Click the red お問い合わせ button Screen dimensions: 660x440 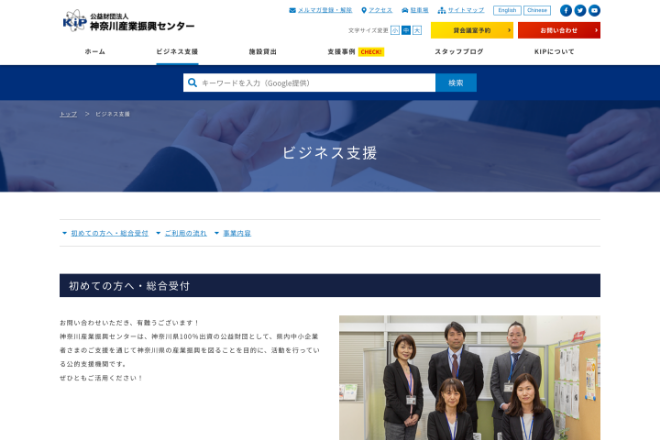[558, 31]
